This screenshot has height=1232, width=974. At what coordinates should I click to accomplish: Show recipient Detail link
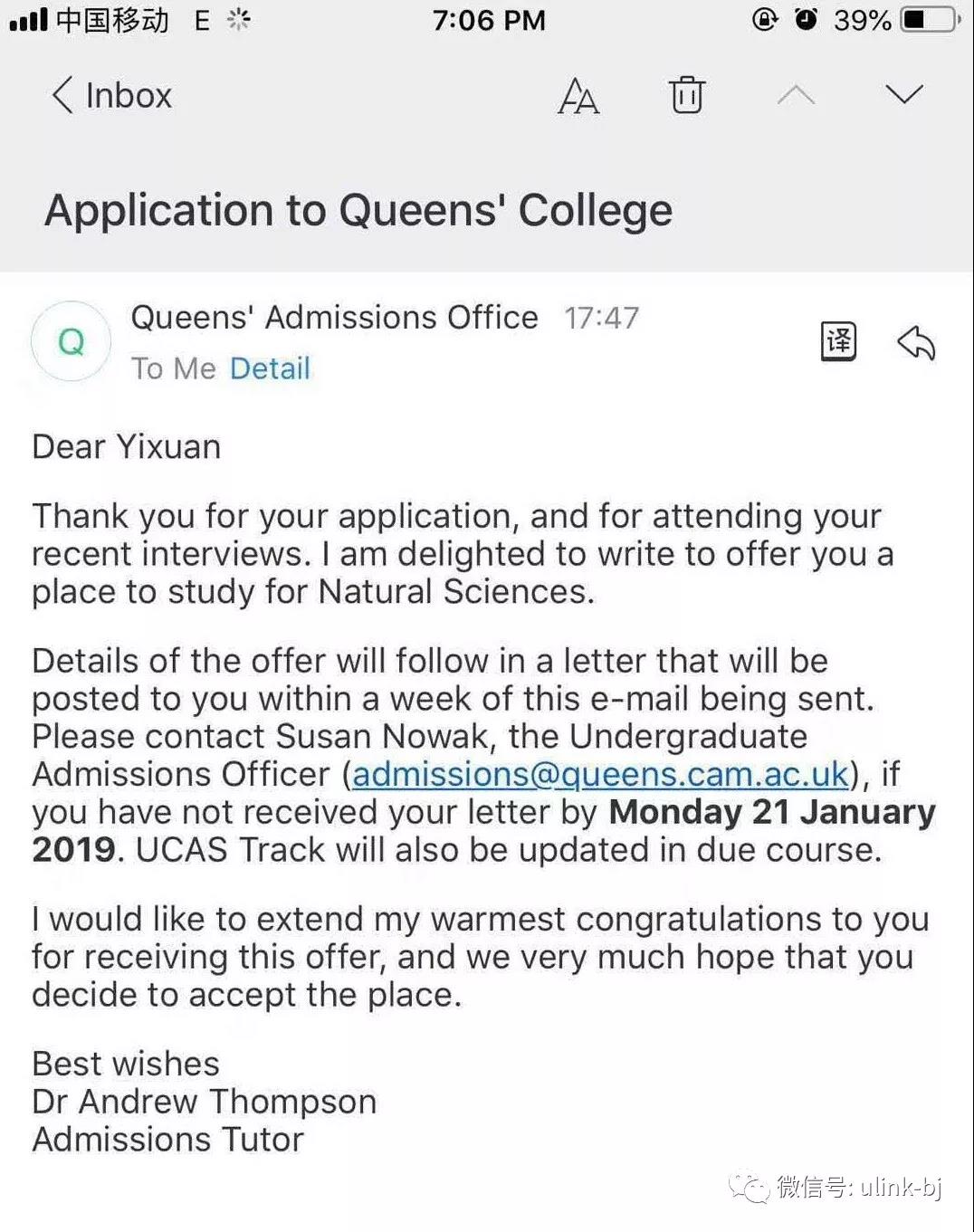pyautogui.click(x=270, y=368)
